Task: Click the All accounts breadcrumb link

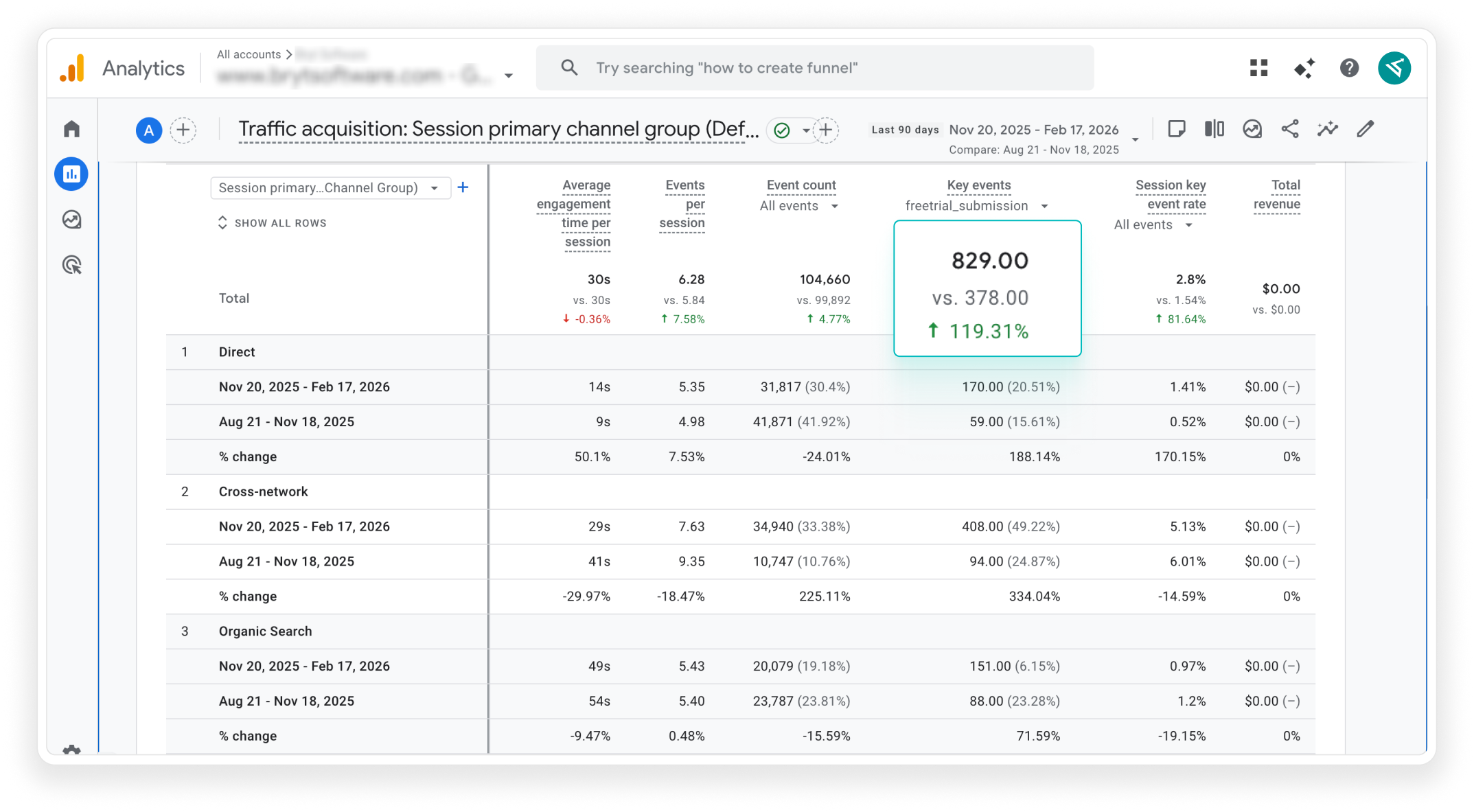Action: pyautogui.click(x=249, y=54)
